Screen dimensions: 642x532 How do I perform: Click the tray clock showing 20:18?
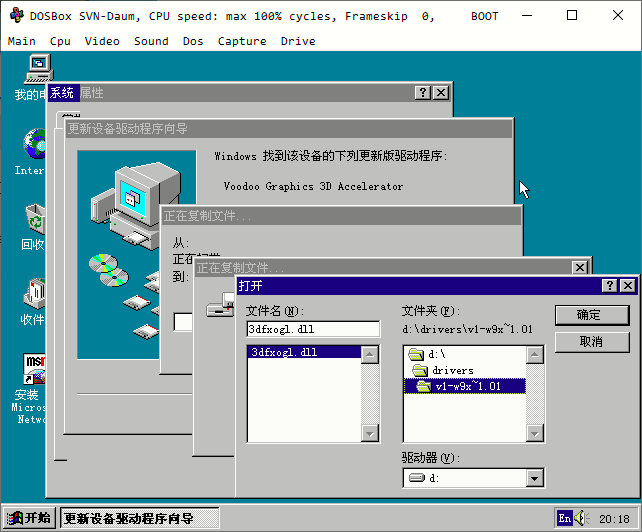tap(614, 519)
